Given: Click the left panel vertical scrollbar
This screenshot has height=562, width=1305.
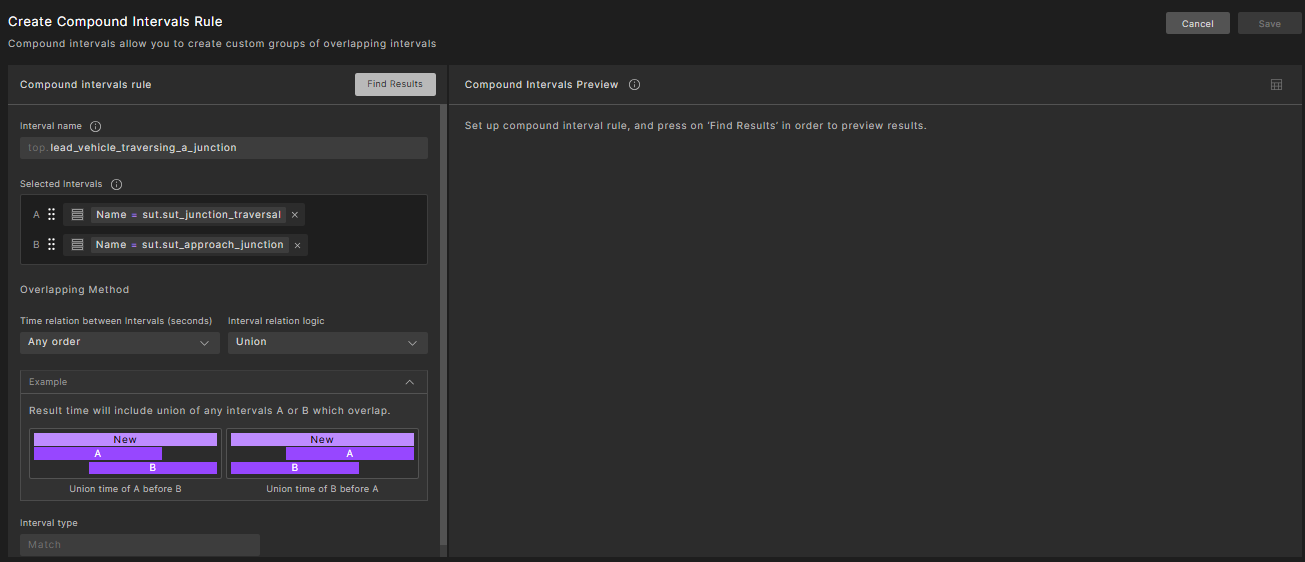Looking at the screenshot, I should [444, 300].
